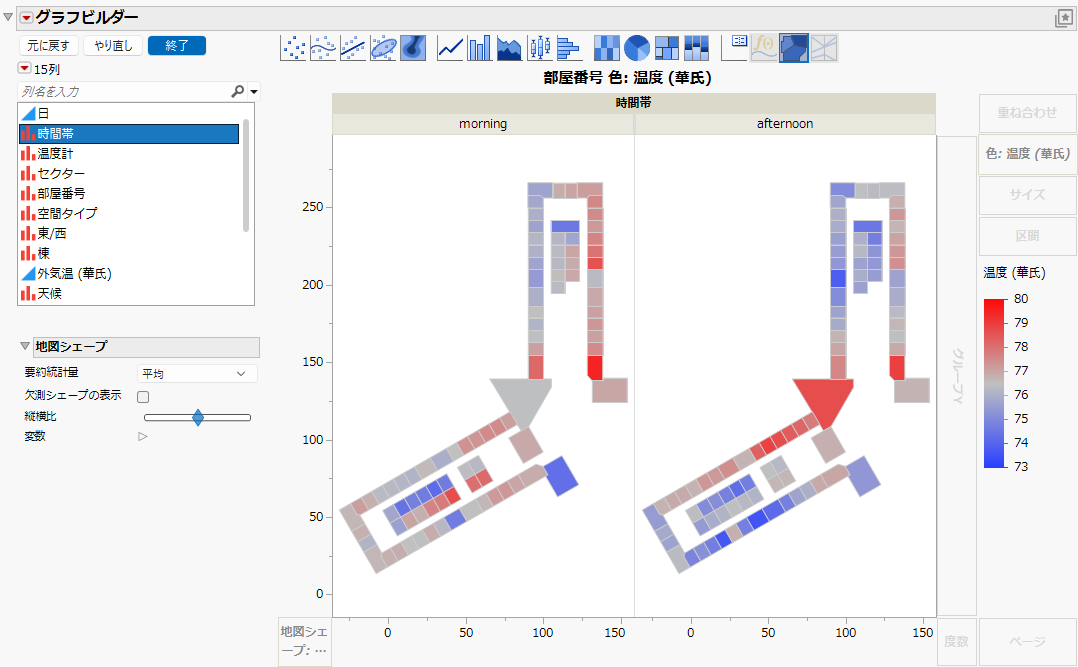The width and height of the screenshot is (1078, 667).
Task: Select the 棟 column
Action: coord(129,253)
